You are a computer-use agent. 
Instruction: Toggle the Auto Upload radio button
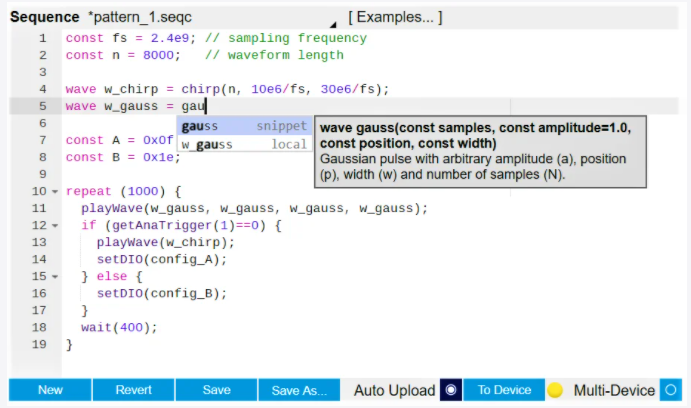tap(451, 390)
